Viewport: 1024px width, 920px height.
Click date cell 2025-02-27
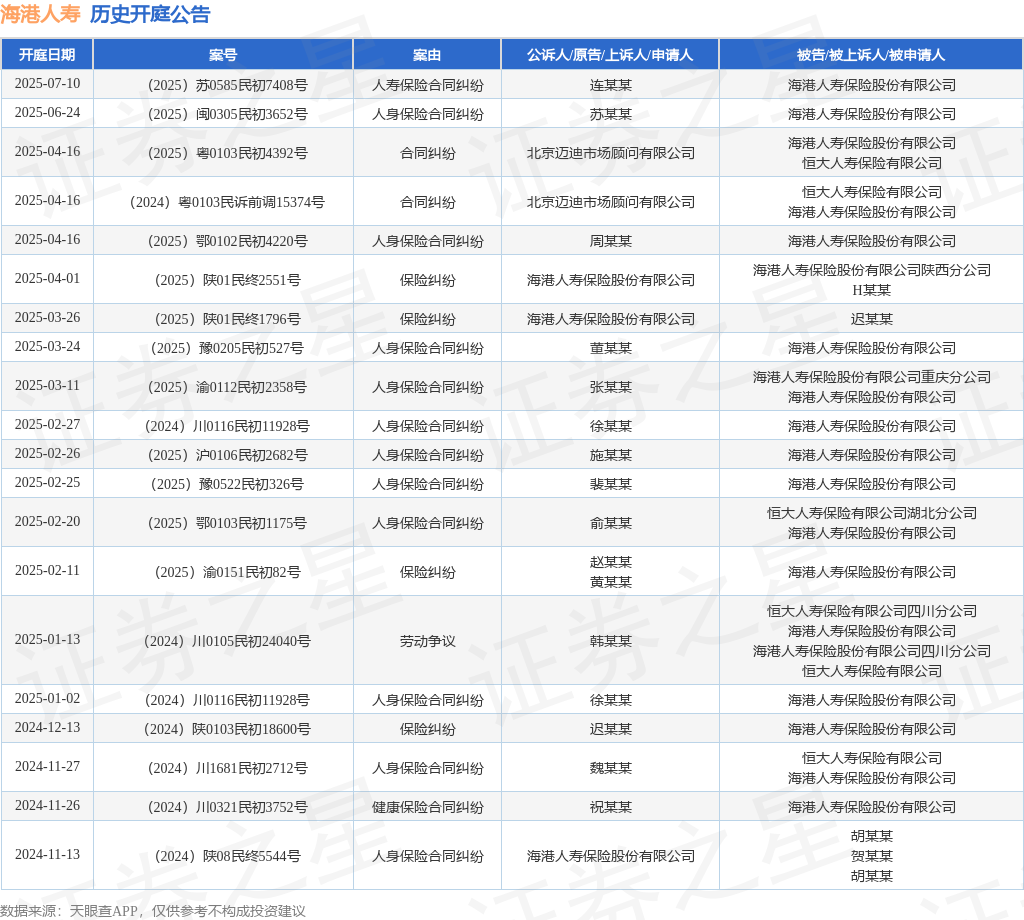click(48, 424)
